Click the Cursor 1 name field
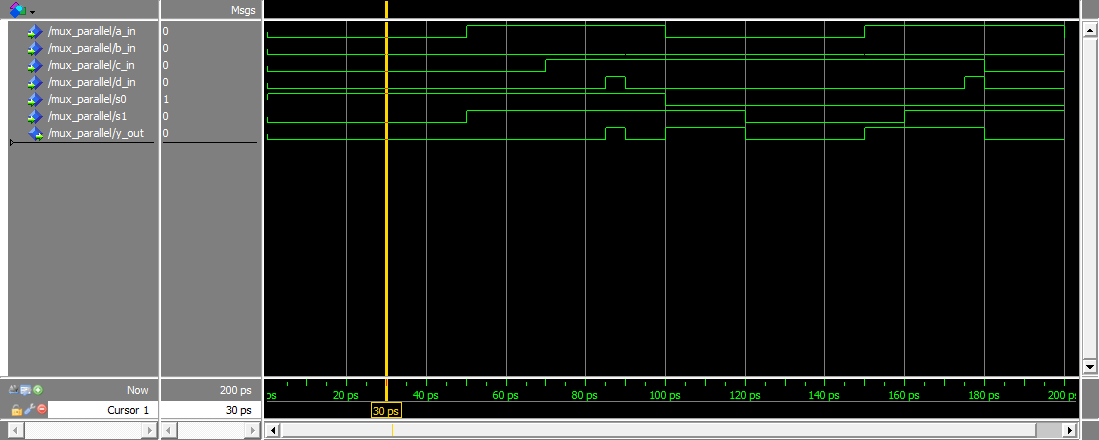Viewport: 1099px width, 440px height. click(100, 410)
